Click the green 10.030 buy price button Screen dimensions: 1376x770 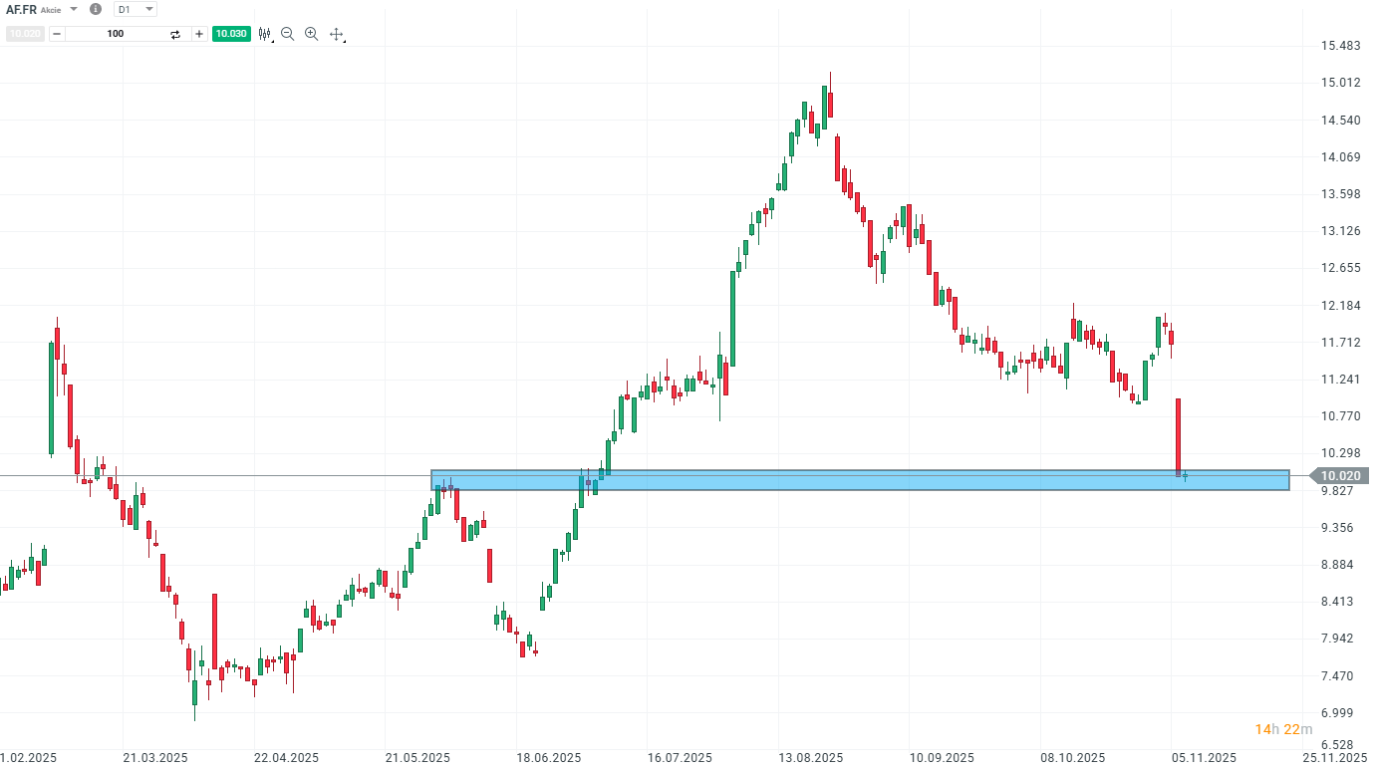point(231,34)
